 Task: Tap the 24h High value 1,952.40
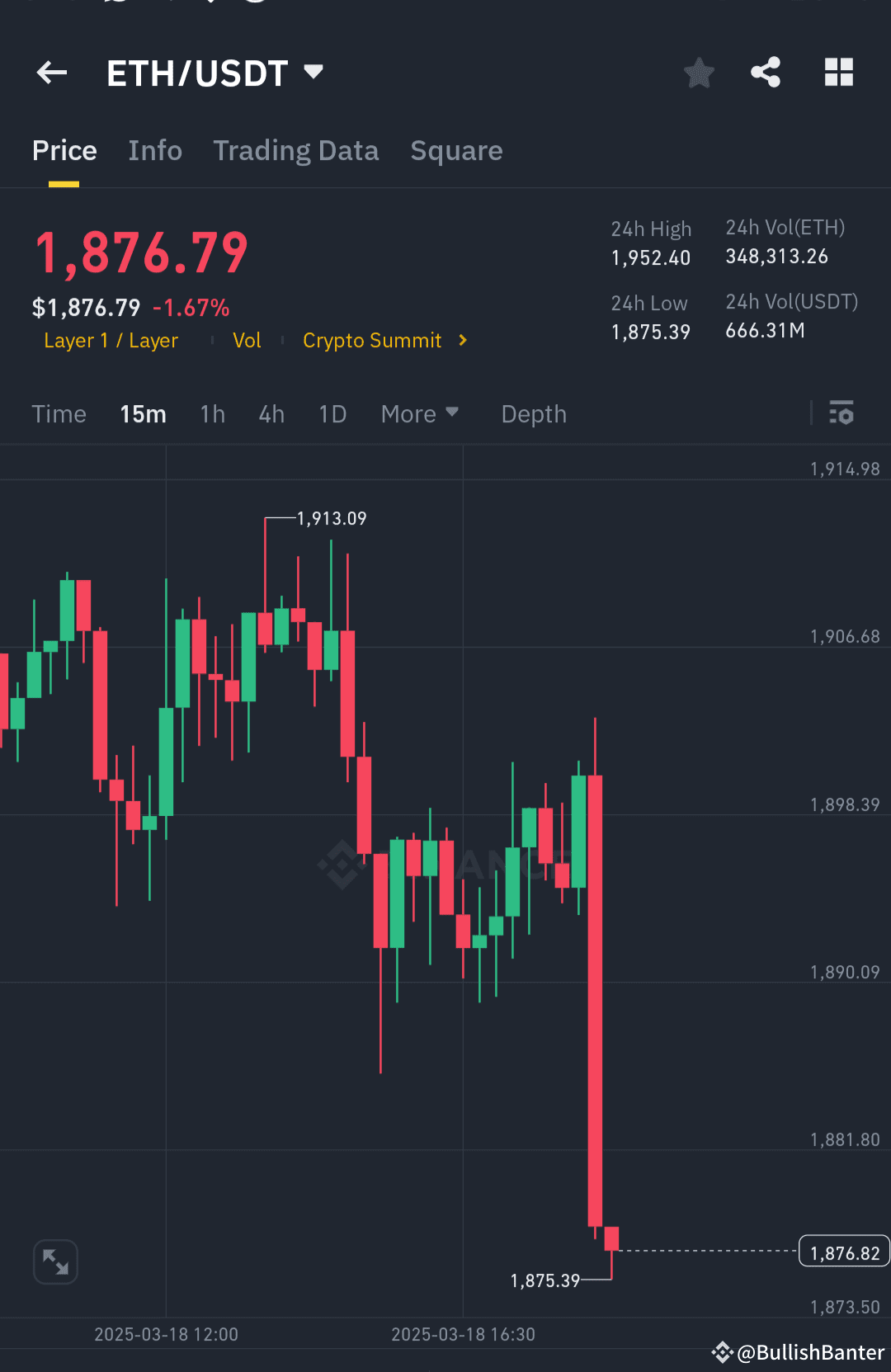pos(650,257)
